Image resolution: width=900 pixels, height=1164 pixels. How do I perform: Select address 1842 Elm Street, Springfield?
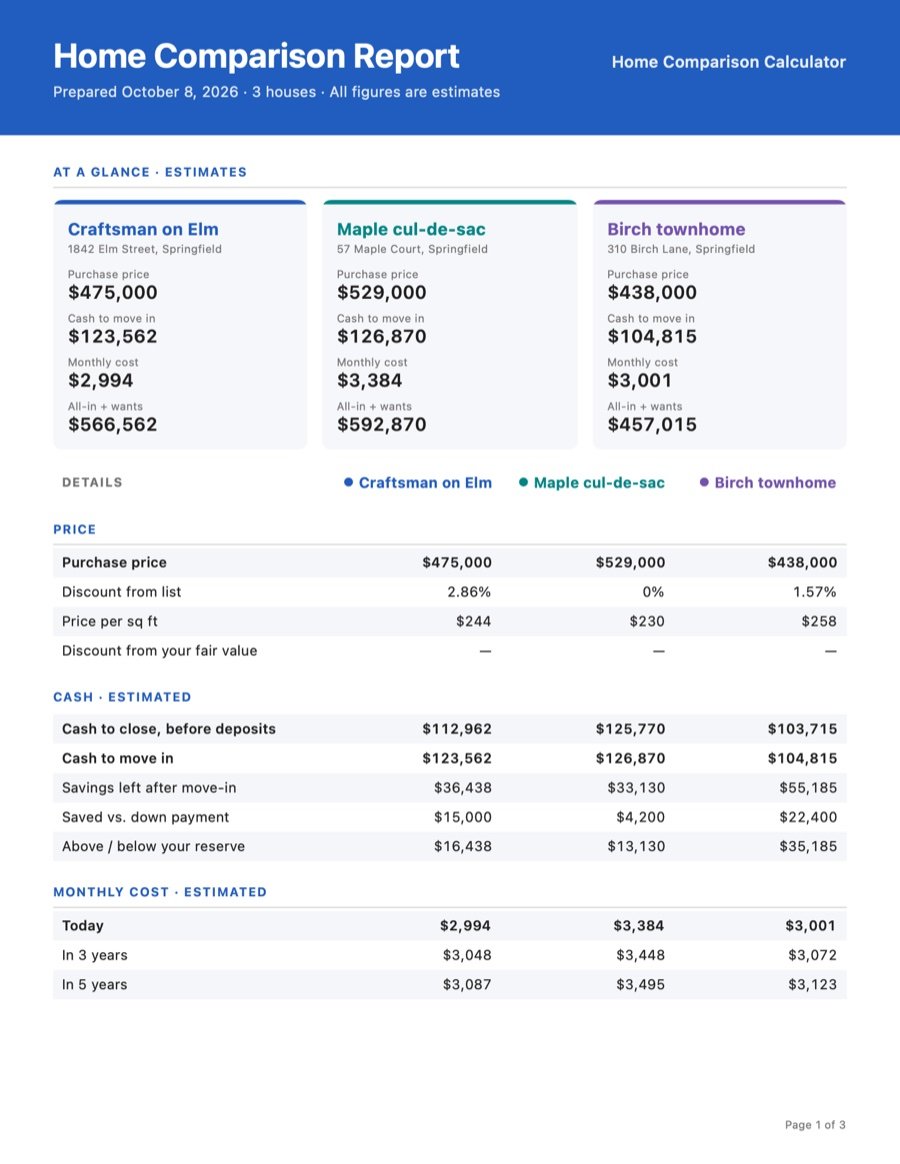(145, 249)
